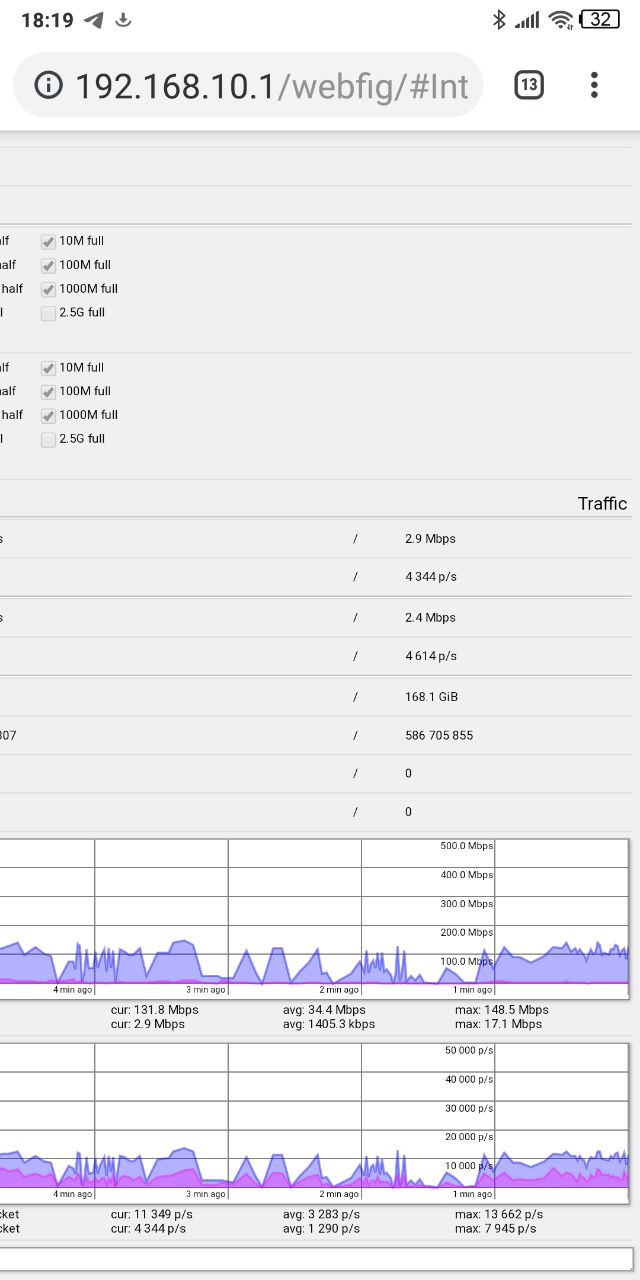
Task: Click the packets per second graph
Action: (314, 1124)
